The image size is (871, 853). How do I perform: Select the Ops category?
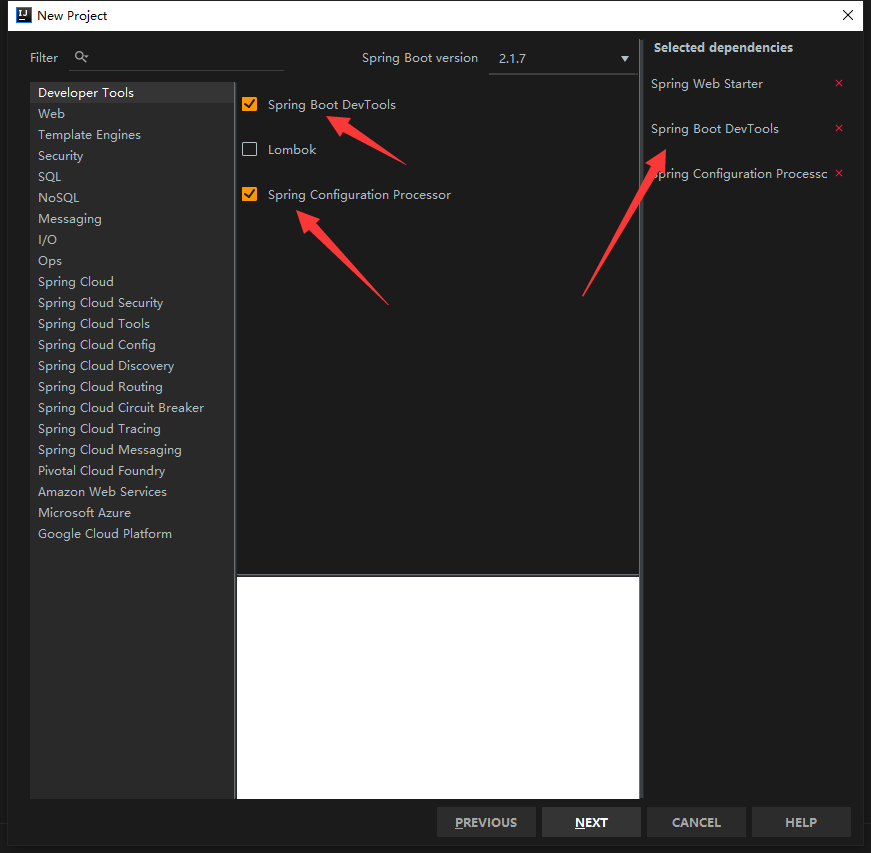132,261
